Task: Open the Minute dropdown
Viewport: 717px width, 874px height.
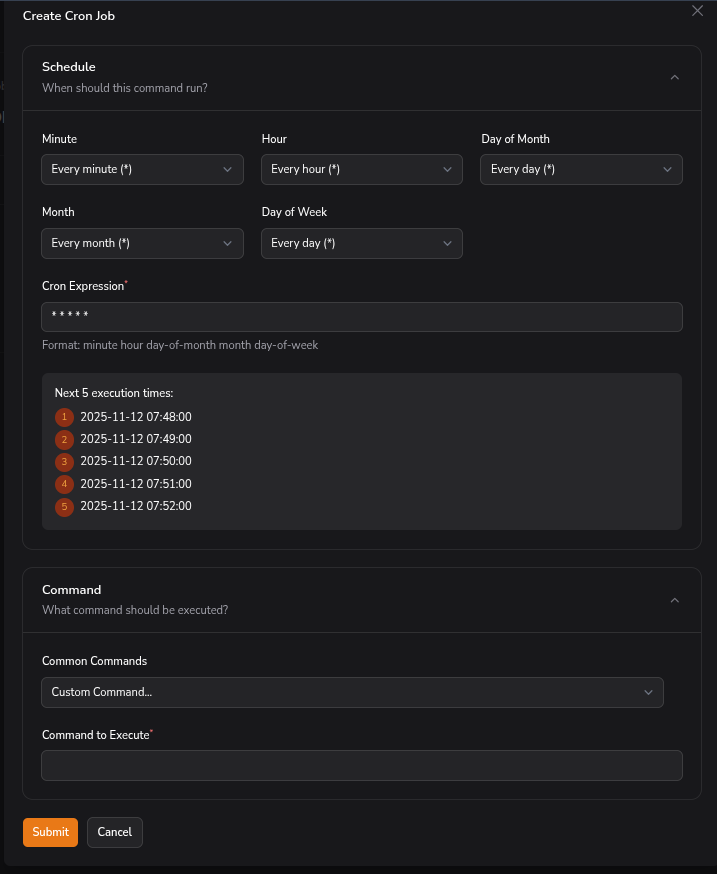Action: (x=142, y=170)
